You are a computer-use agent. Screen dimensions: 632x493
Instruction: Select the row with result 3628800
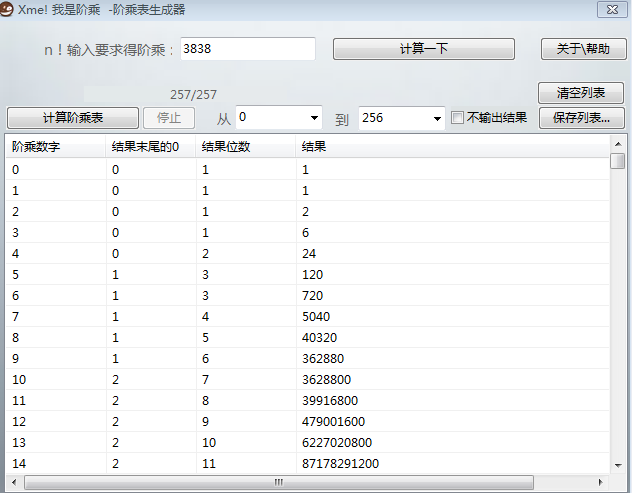pos(307,379)
